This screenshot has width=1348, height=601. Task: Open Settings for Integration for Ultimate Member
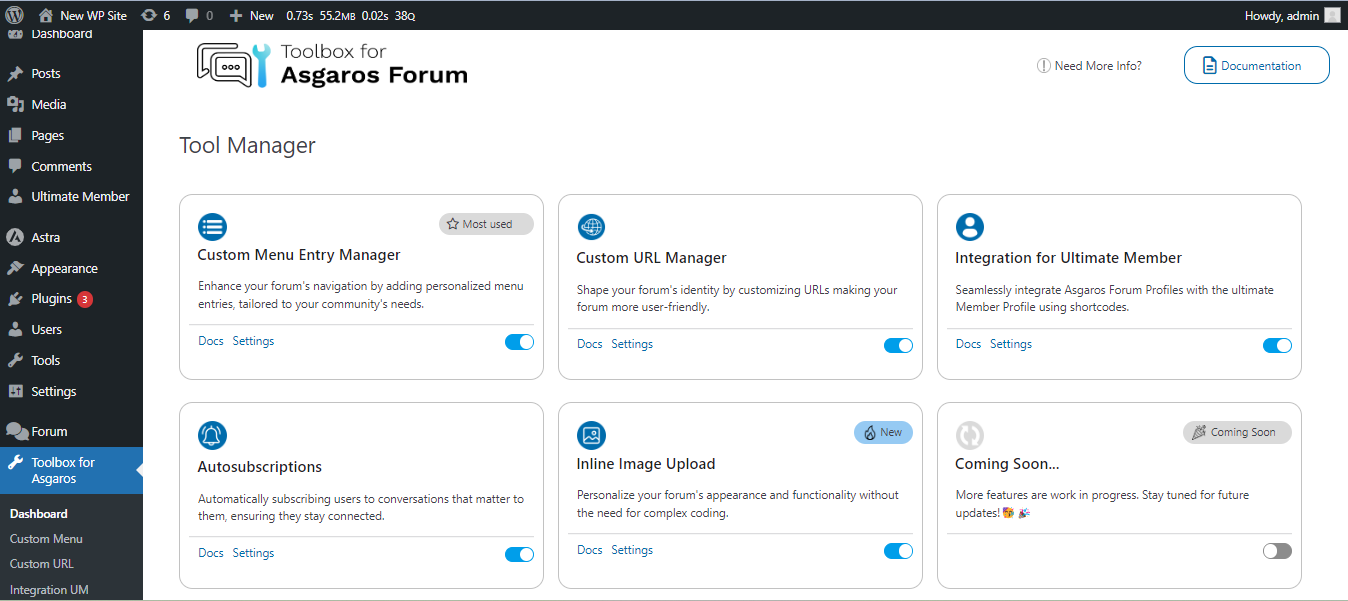click(1011, 344)
